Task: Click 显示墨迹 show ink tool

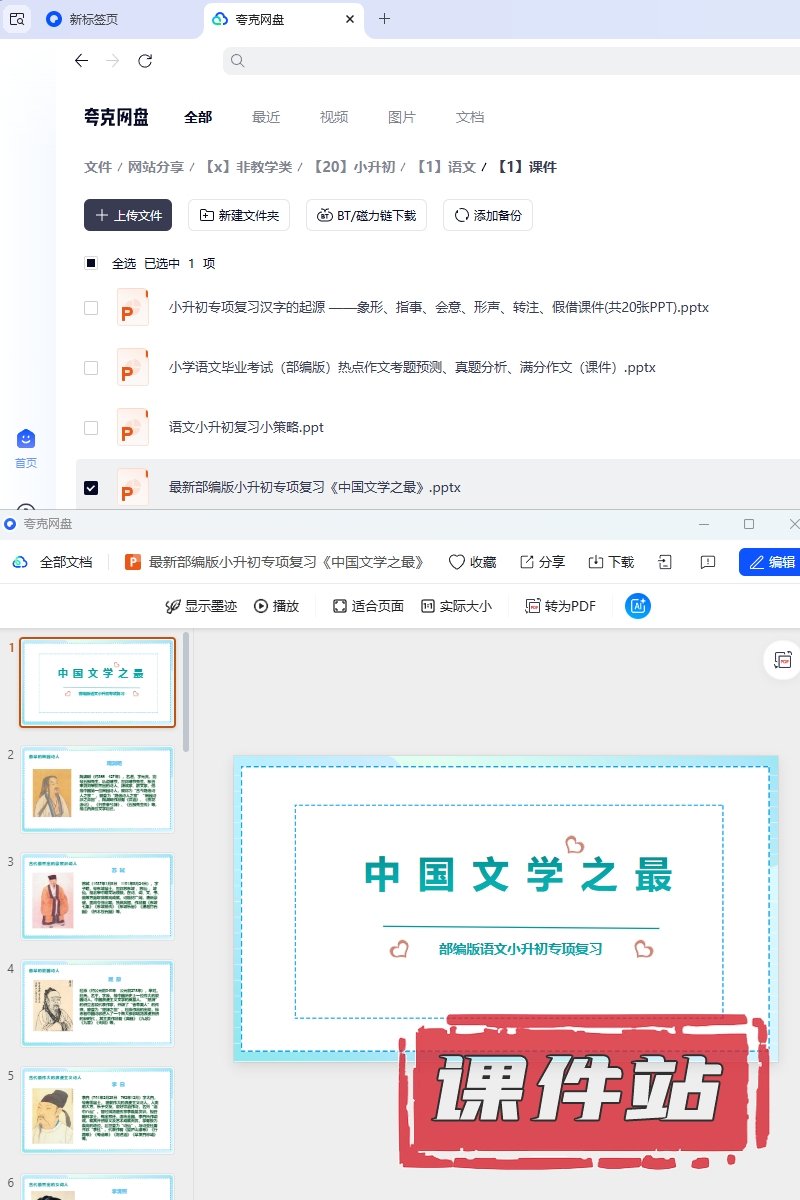Action: point(201,606)
